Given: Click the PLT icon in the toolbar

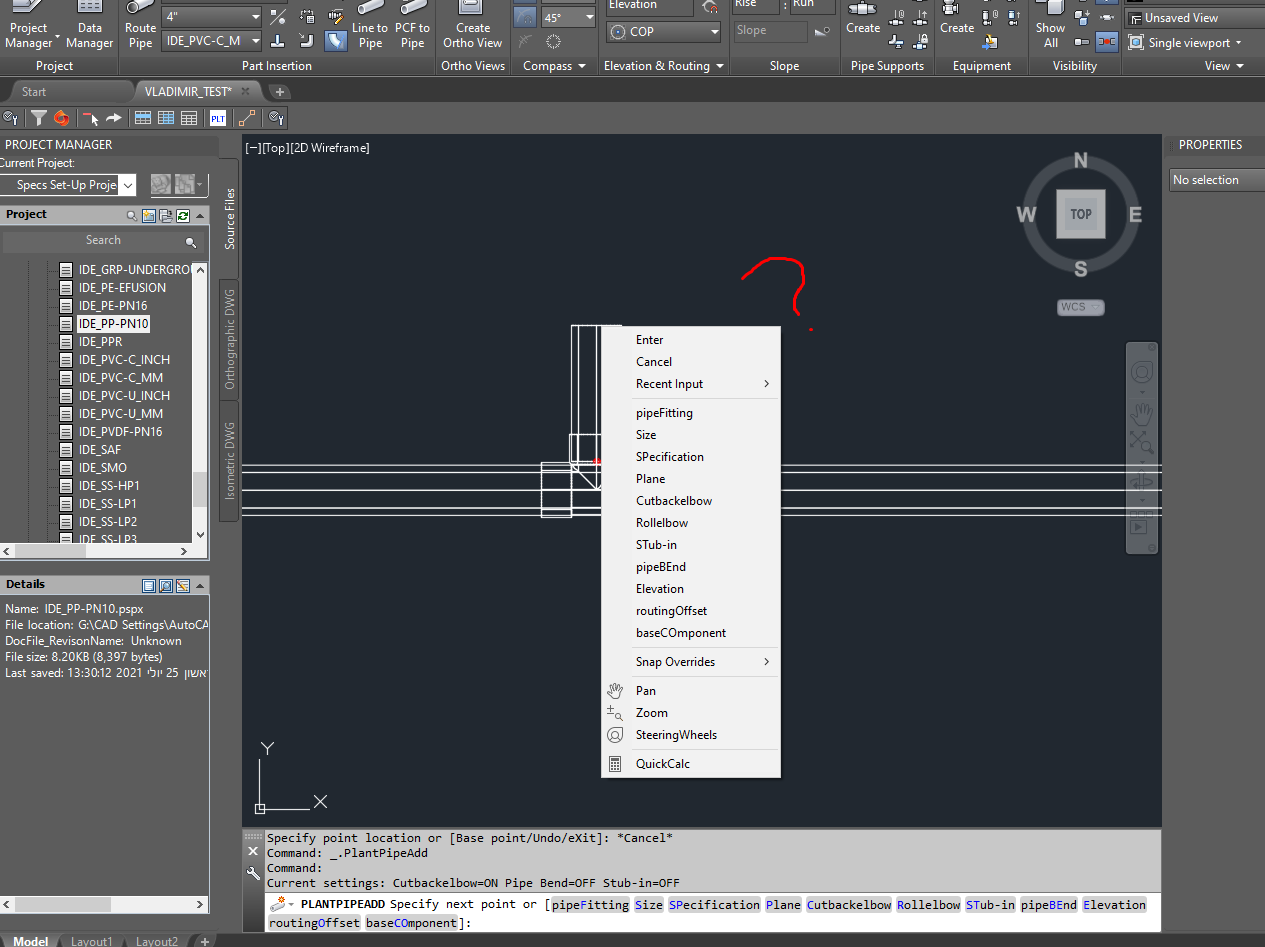Looking at the screenshot, I should pos(218,118).
